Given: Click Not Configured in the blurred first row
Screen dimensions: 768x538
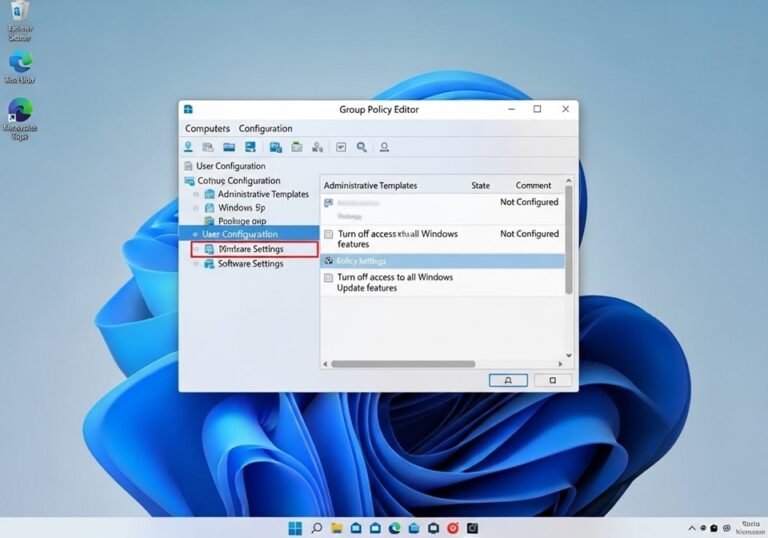Looking at the screenshot, I should coord(529,202).
